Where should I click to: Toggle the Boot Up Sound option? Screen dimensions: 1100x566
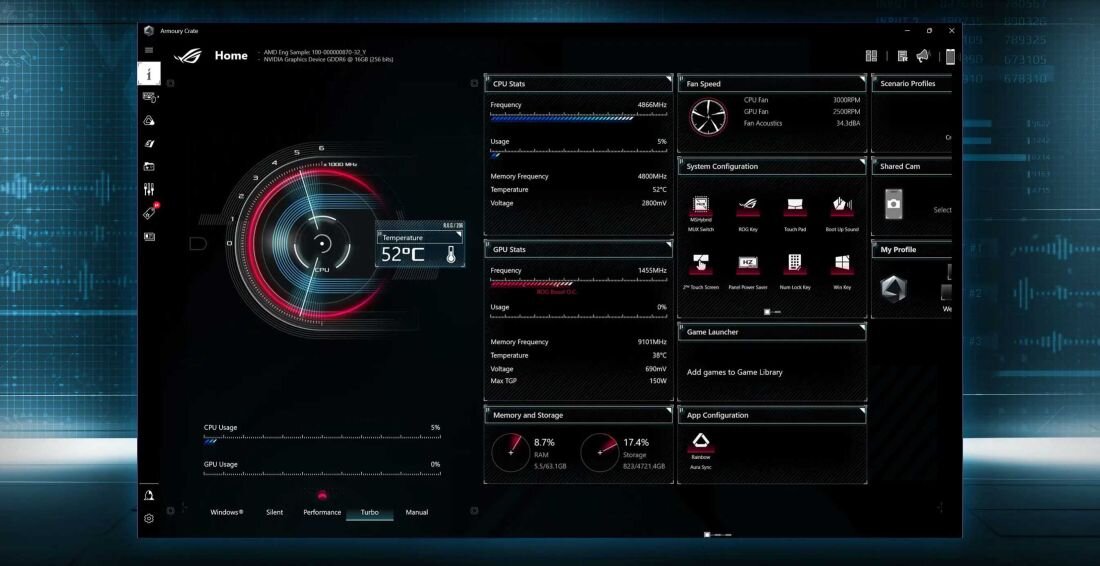tap(842, 207)
